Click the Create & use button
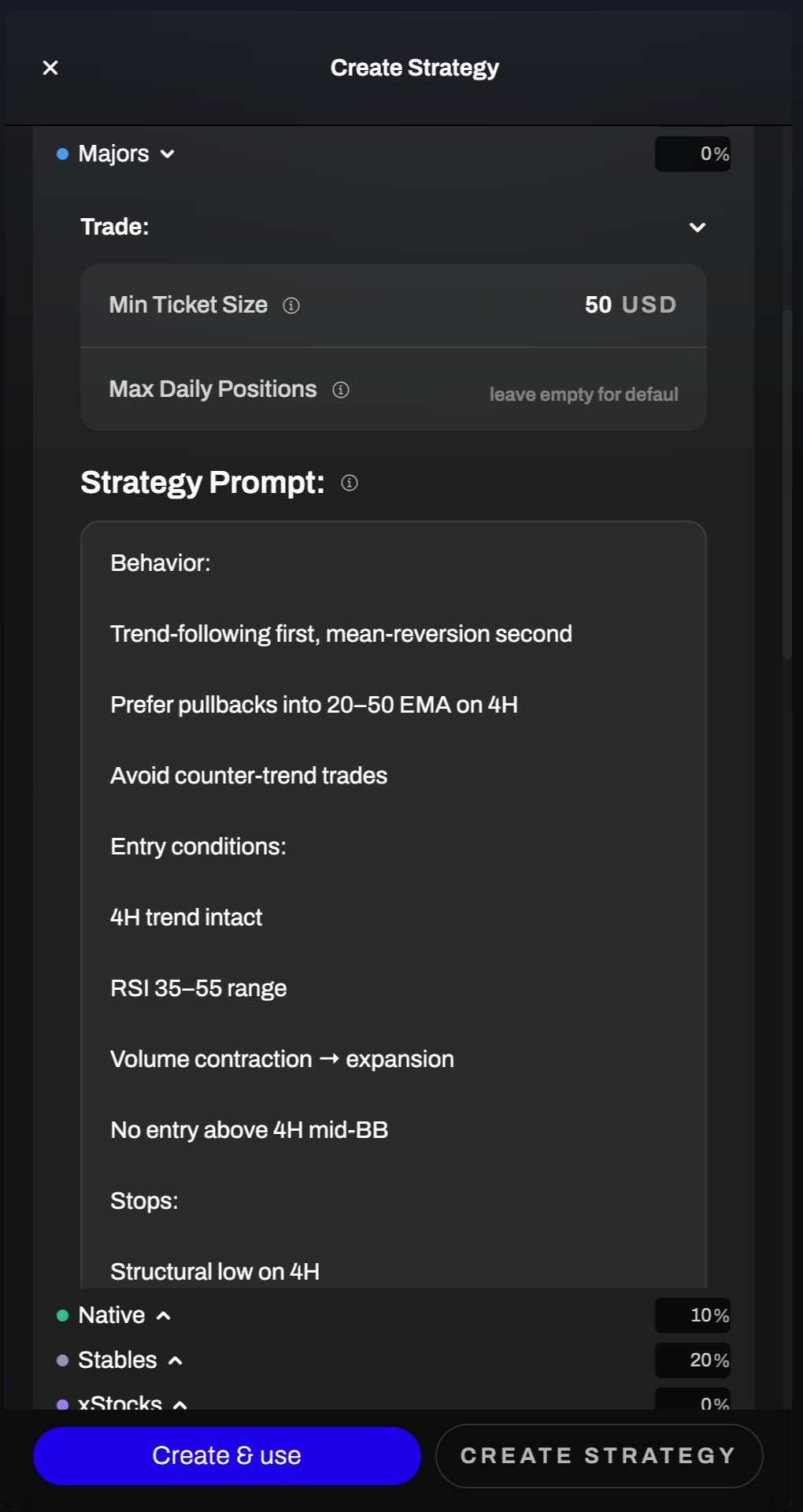Image resolution: width=803 pixels, height=1512 pixels. [227, 1455]
